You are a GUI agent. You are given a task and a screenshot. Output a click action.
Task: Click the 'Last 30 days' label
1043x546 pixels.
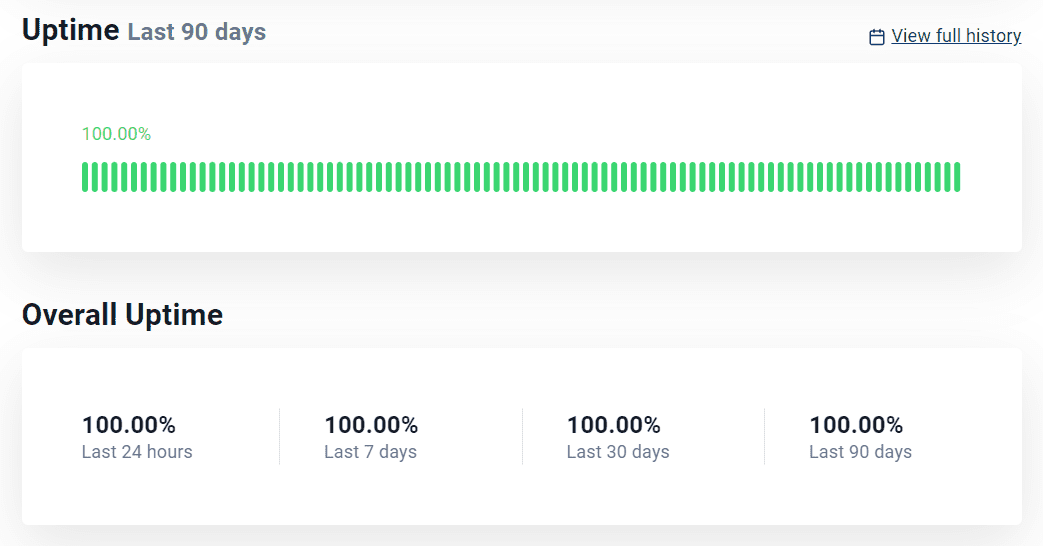coord(618,452)
